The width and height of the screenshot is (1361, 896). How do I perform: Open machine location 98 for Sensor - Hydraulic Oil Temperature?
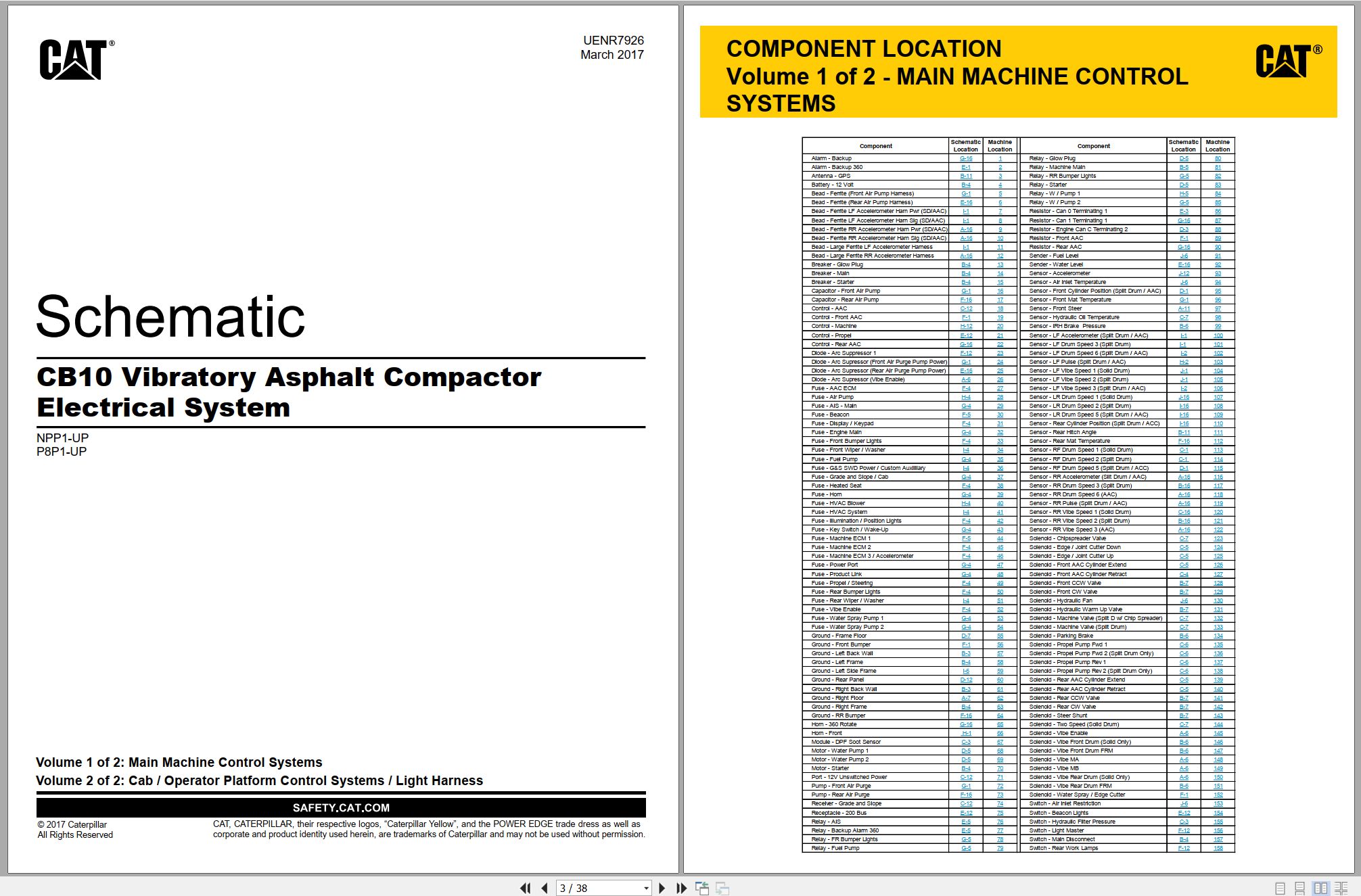tap(1218, 317)
